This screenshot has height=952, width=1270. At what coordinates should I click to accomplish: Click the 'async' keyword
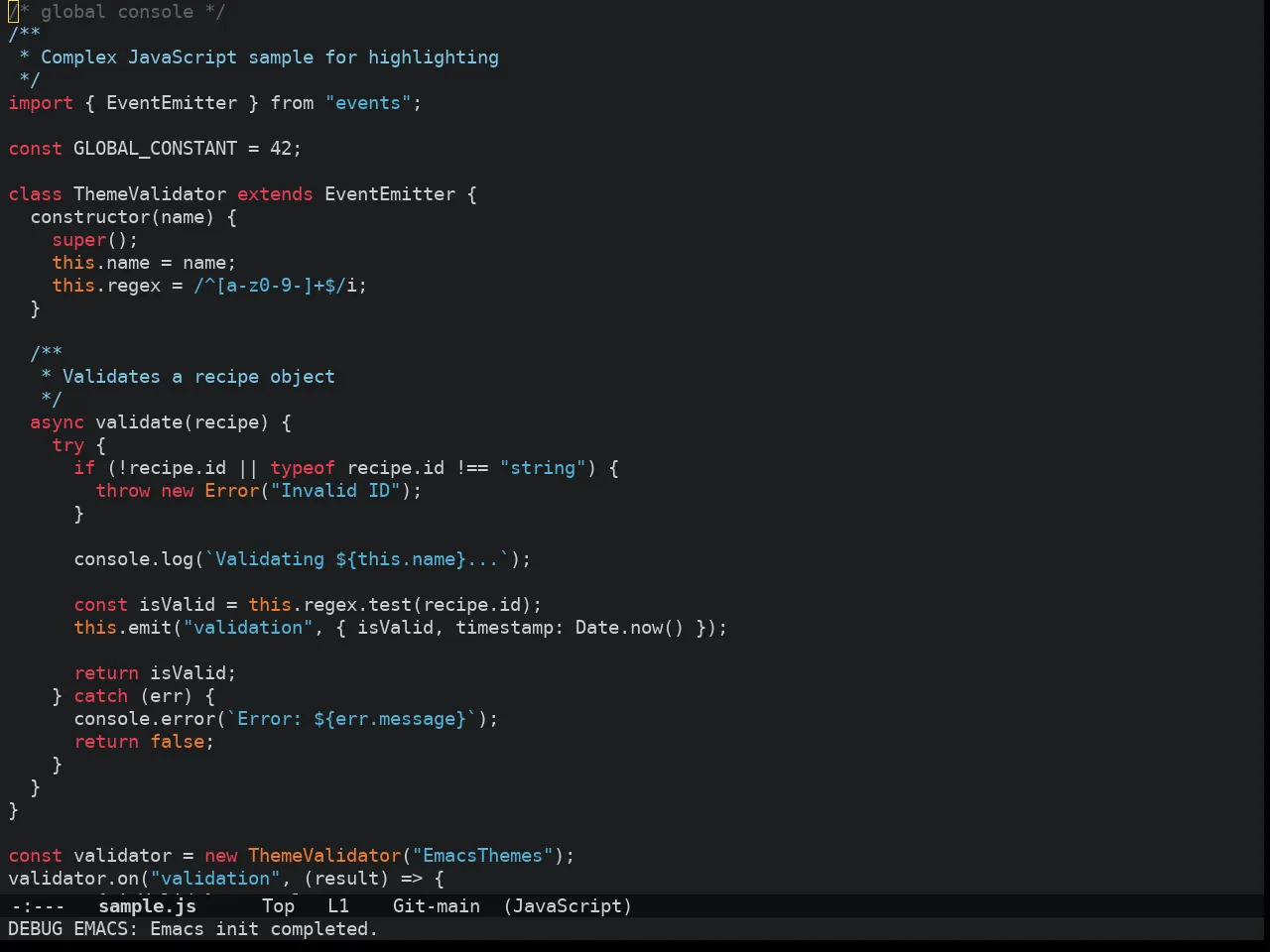point(57,422)
